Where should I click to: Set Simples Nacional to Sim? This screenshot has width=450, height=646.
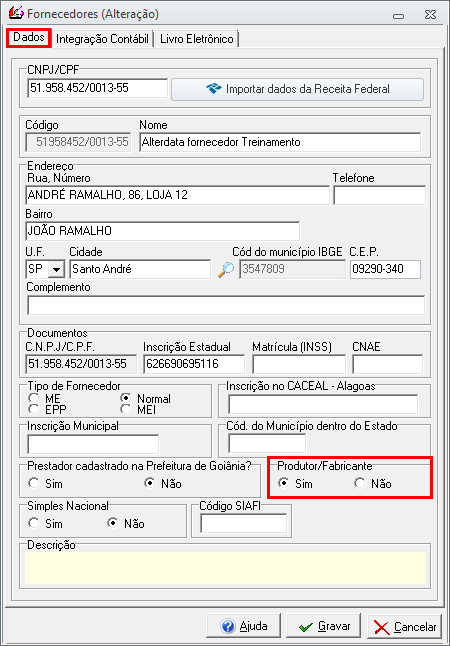pyautogui.click(x=33, y=523)
